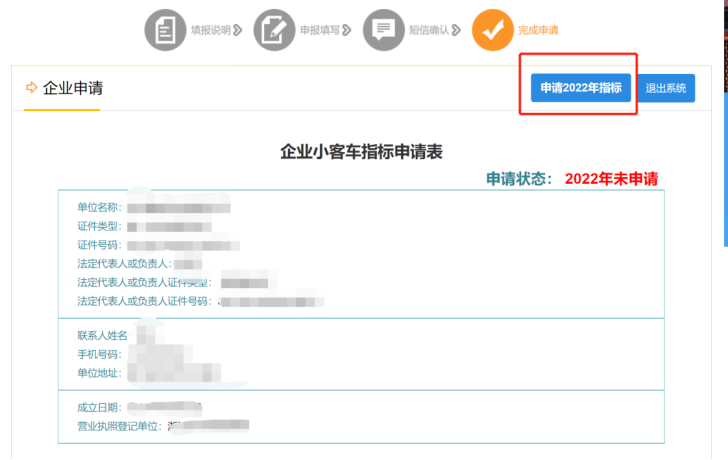Click the red 2022年未申请 status text
This screenshot has height=460, width=728.
pyautogui.click(x=611, y=179)
